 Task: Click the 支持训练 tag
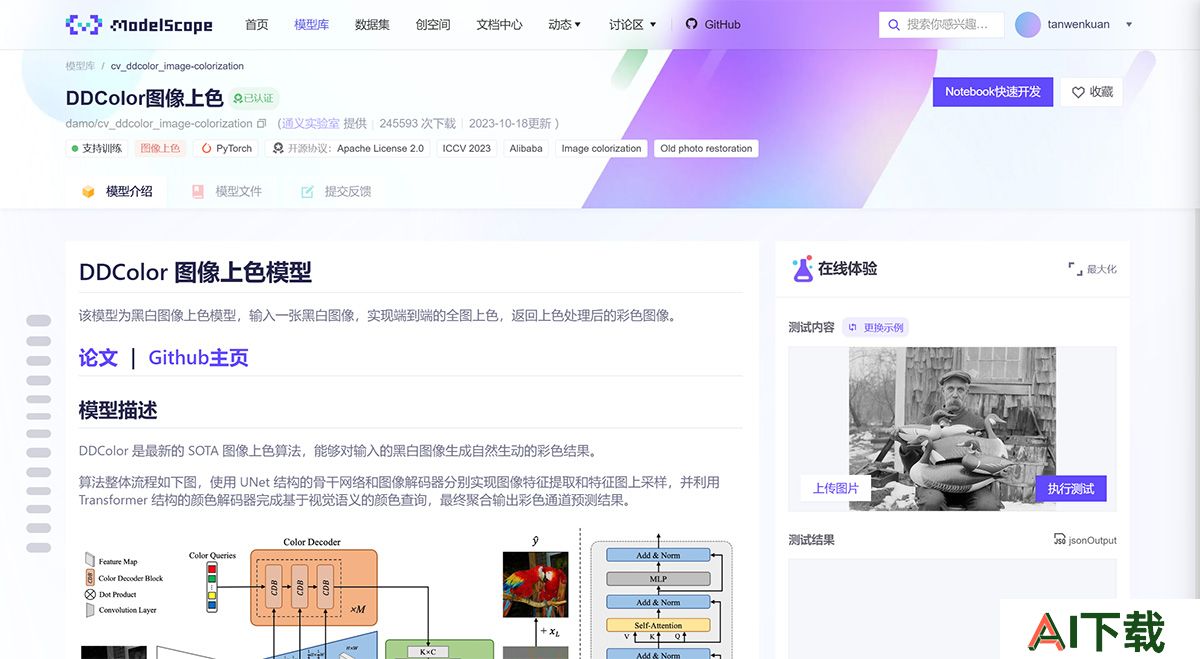97,148
